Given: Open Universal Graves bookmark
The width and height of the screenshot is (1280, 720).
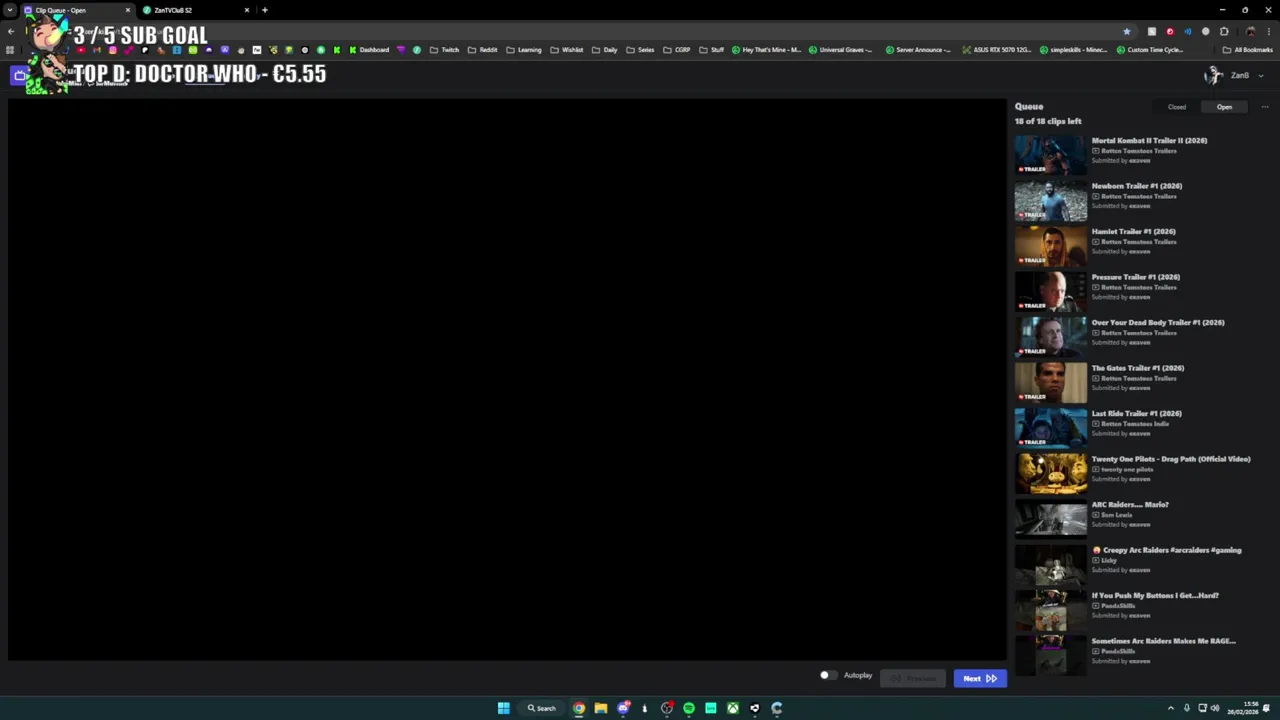Looking at the screenshot, I should click(x=840, y=50).
